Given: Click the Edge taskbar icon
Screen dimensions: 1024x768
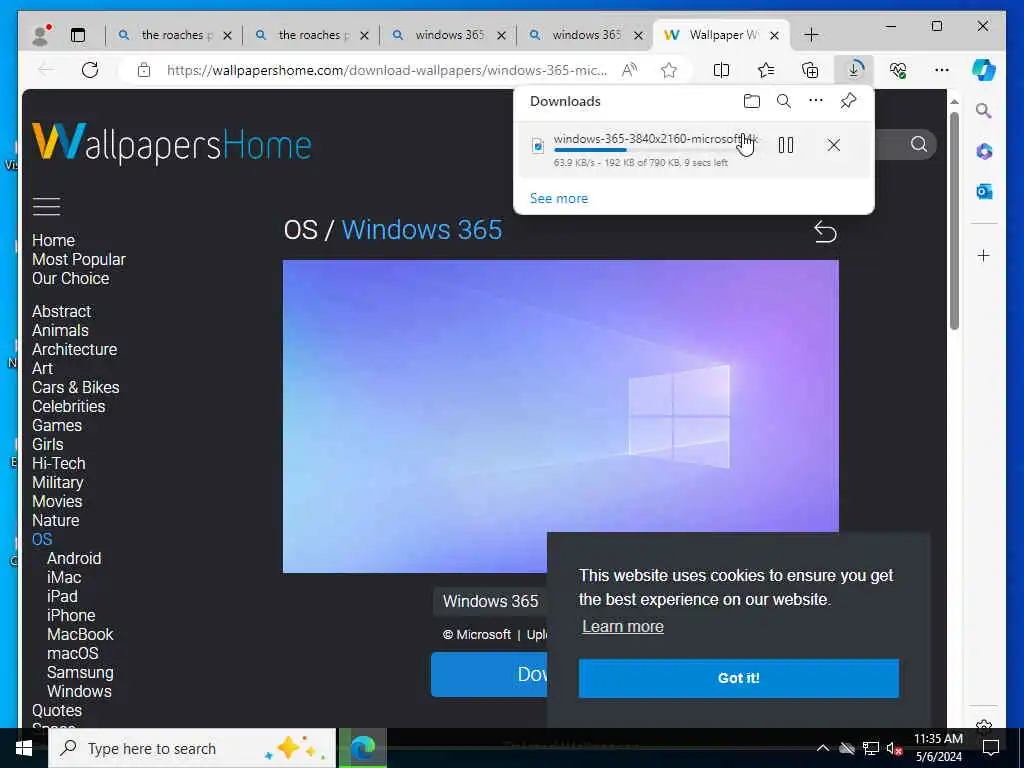Looking at the screenshot, I should tap(362, 748).
